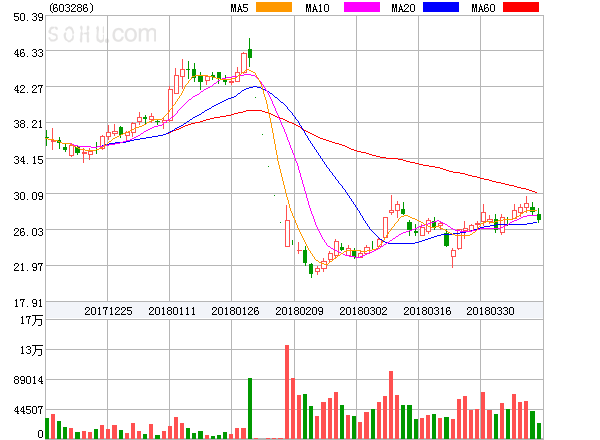Image resolution: width=600 pixels, height=440 pixels.
Task: Click the MA10 legend label
Action: click(x=317, y=8)
